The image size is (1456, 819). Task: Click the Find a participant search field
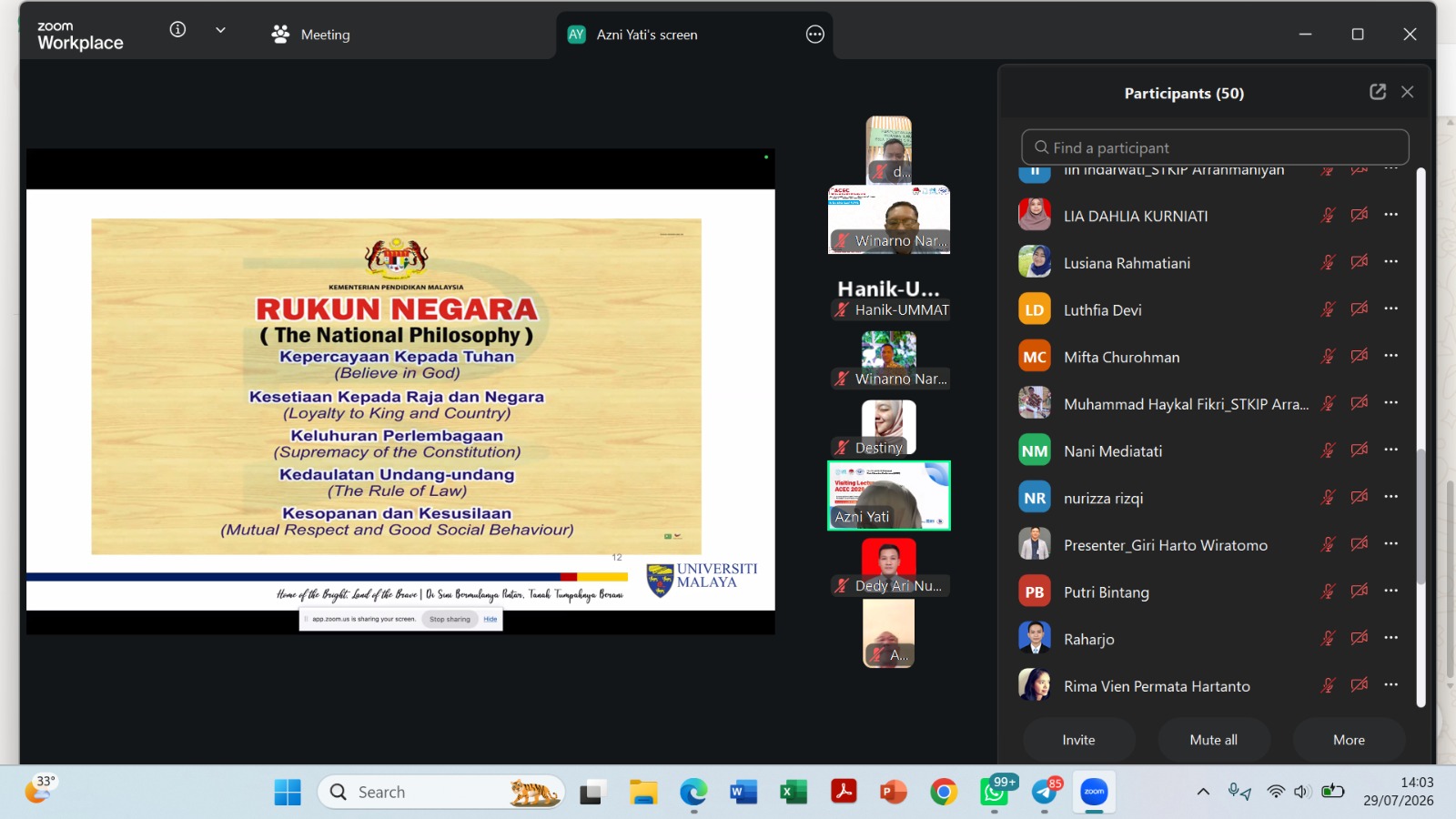tap(1215, 147)
